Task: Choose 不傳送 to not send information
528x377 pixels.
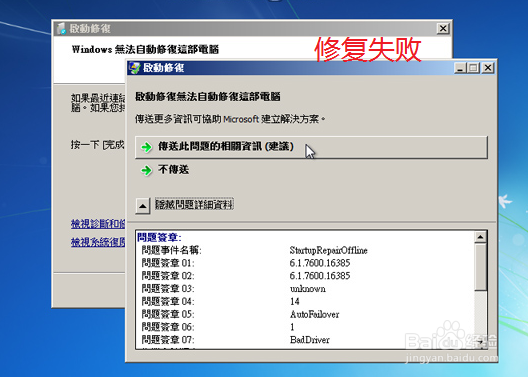Action: (x=173, y=170)
